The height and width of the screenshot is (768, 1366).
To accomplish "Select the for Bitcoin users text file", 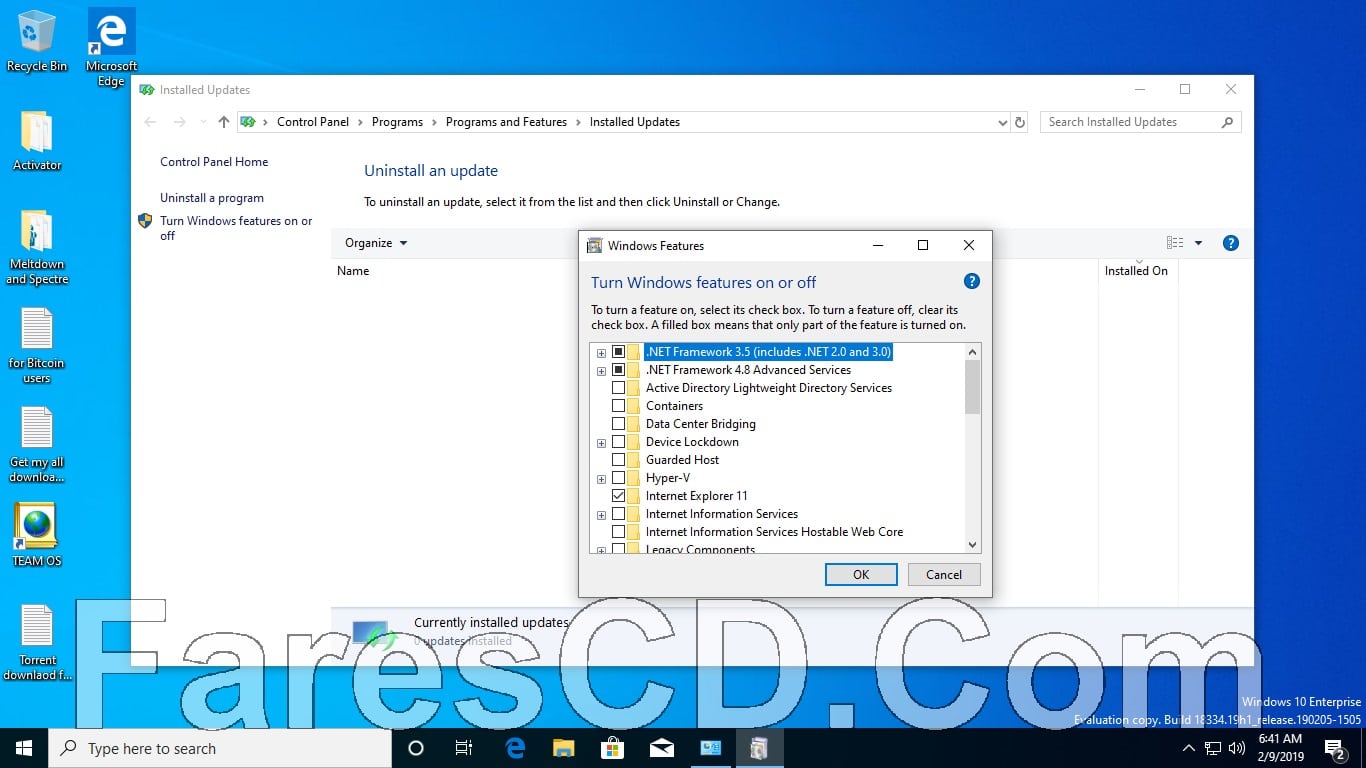I will [37, 345].
